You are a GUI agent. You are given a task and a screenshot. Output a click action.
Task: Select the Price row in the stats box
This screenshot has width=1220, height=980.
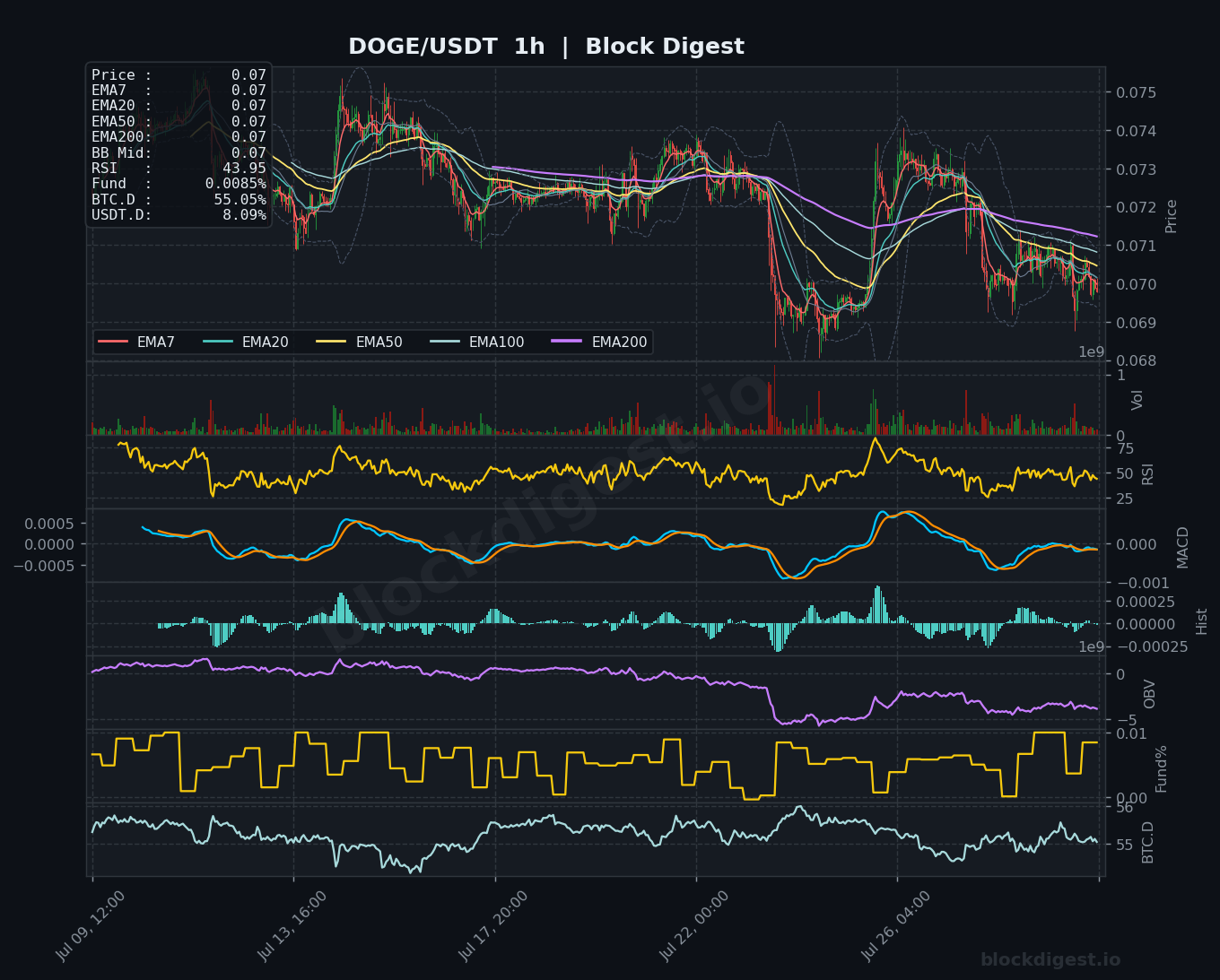pos(179,75)
